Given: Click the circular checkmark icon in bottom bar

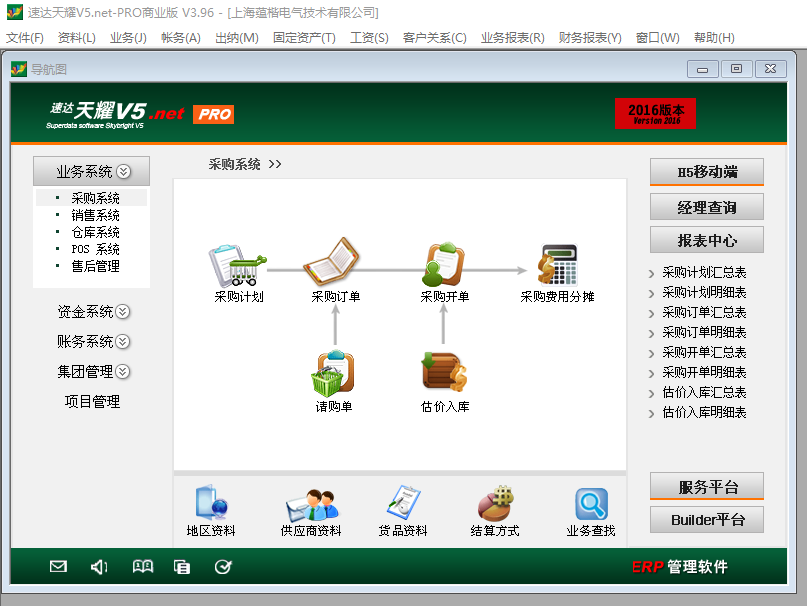Looking at the screenshot, I should [x=223, y=567].
